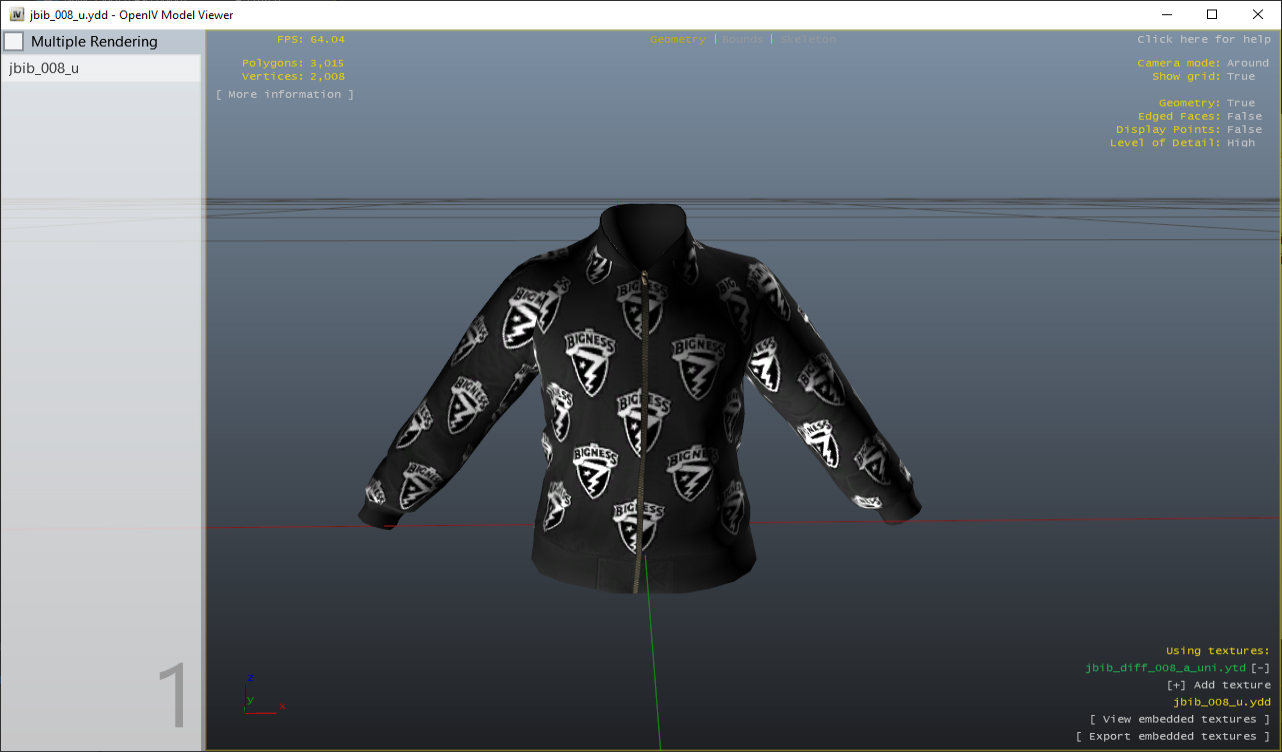This screenshot has width=1282, height=752.
Task: Toggle the Show grid setting
Action: coord(1240,76)
